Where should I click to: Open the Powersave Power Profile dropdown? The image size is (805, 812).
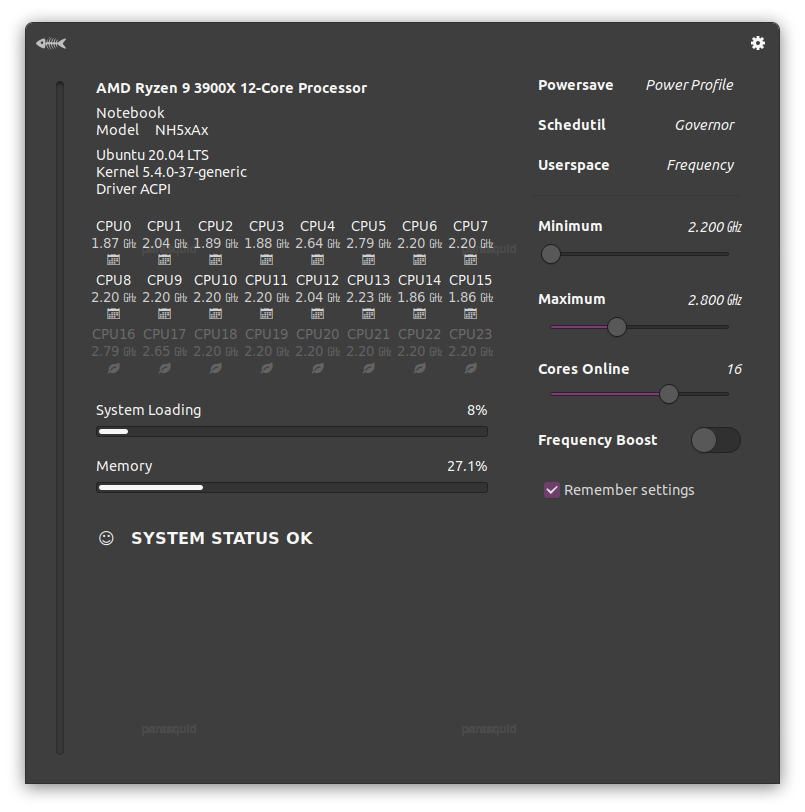pyautogui.click(x=636, y=85)
